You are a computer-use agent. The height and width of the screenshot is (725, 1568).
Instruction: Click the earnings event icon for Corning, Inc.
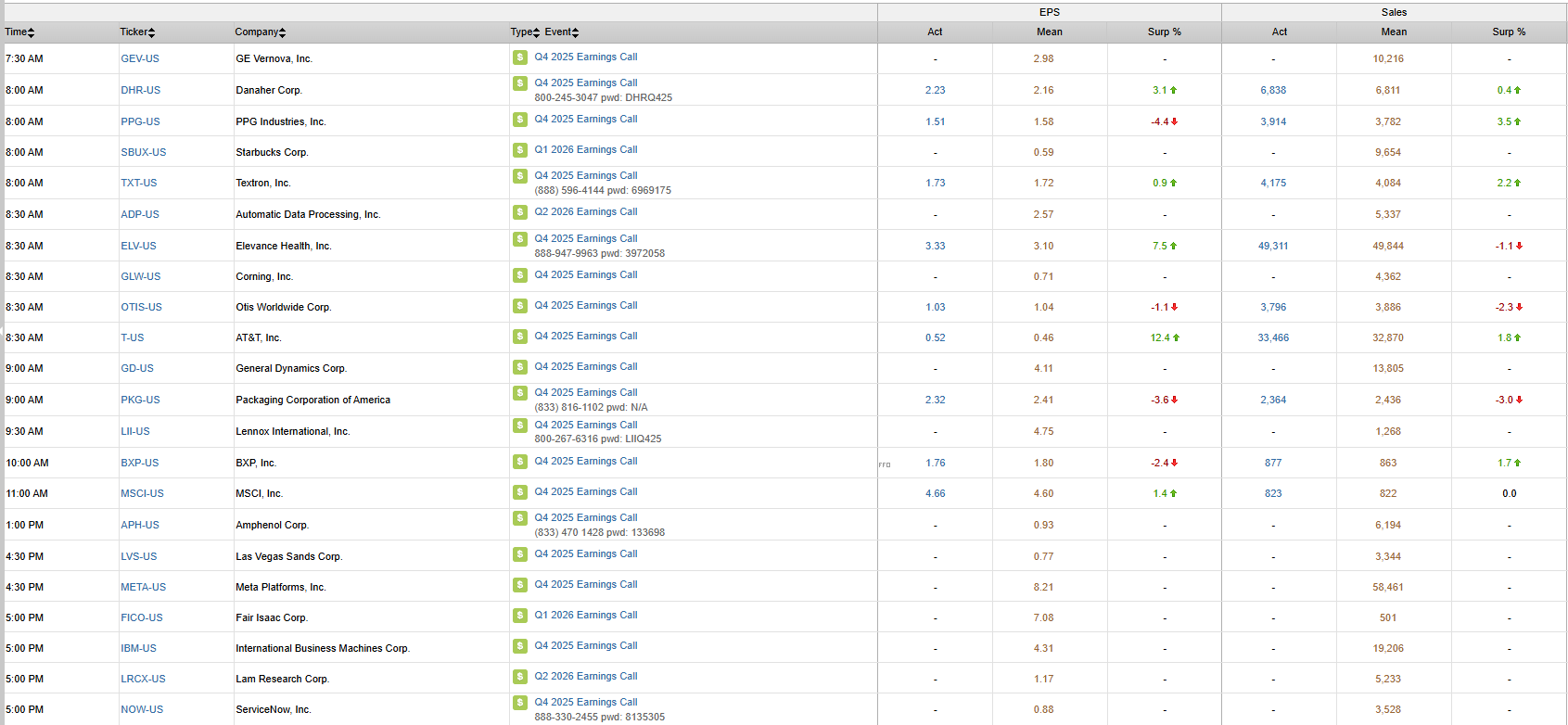pos(520,275)
